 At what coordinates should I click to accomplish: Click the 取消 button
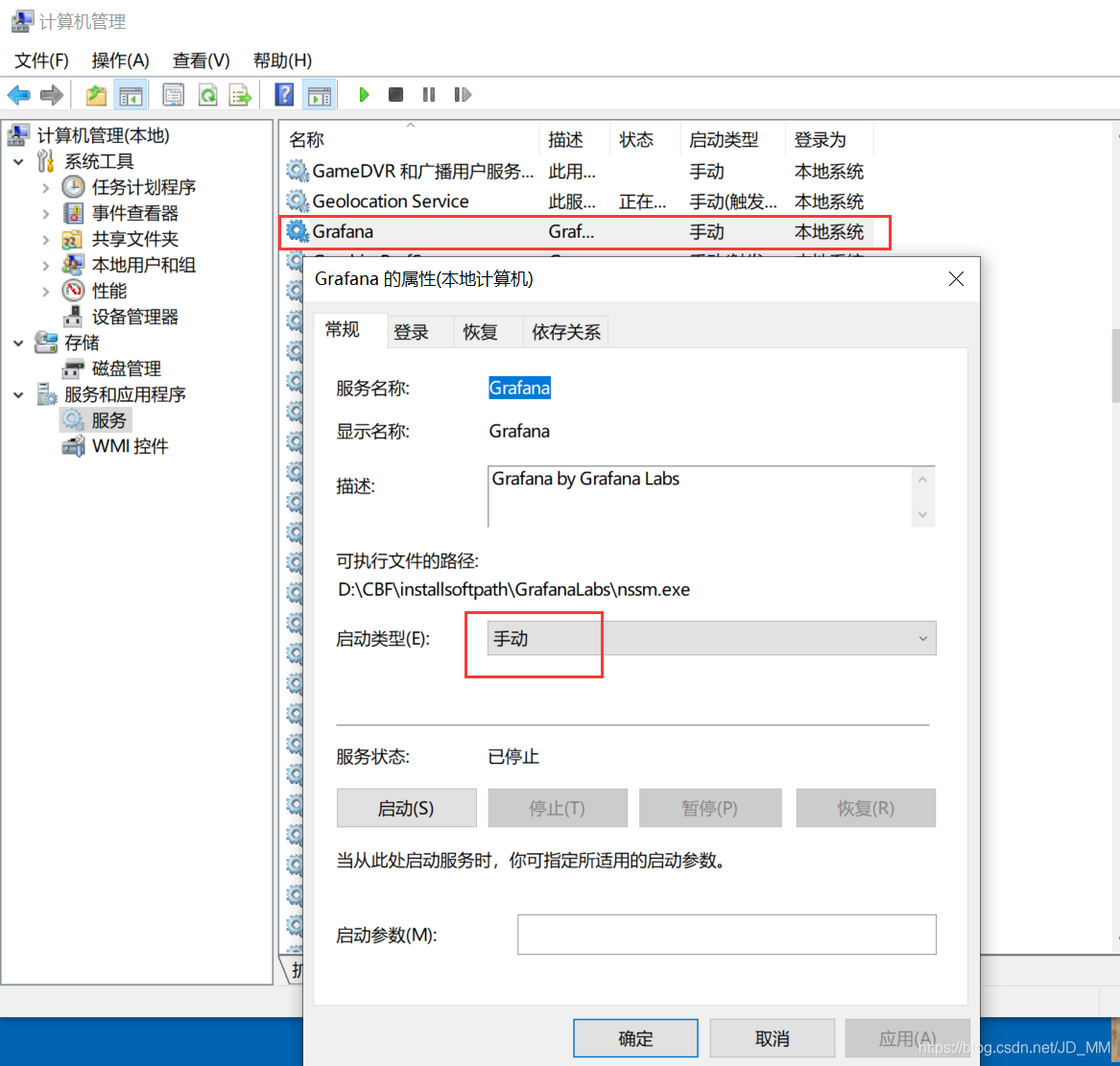(x=773, y=1038)
